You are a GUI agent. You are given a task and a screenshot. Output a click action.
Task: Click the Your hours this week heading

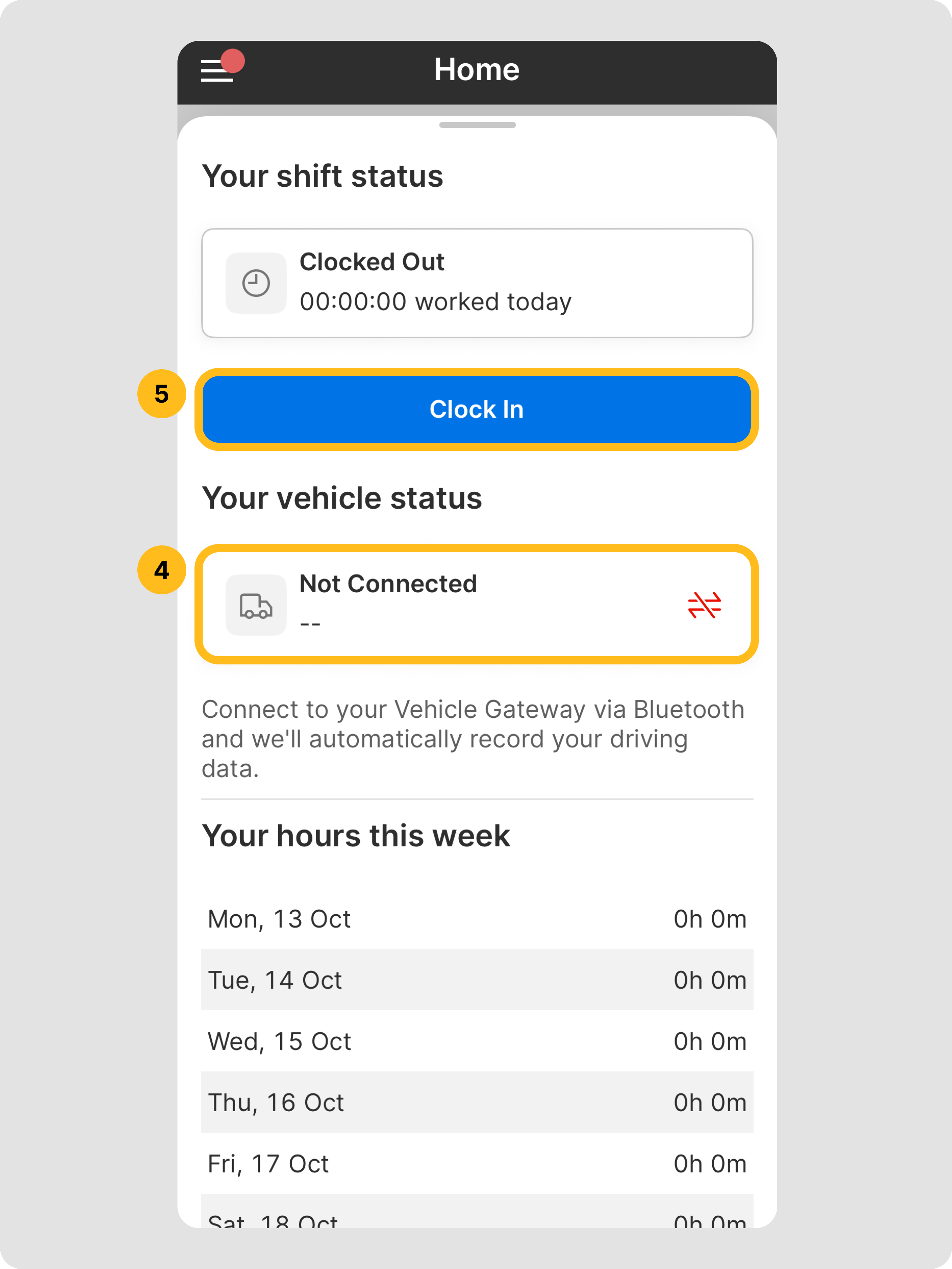click(x=356, y=836)
